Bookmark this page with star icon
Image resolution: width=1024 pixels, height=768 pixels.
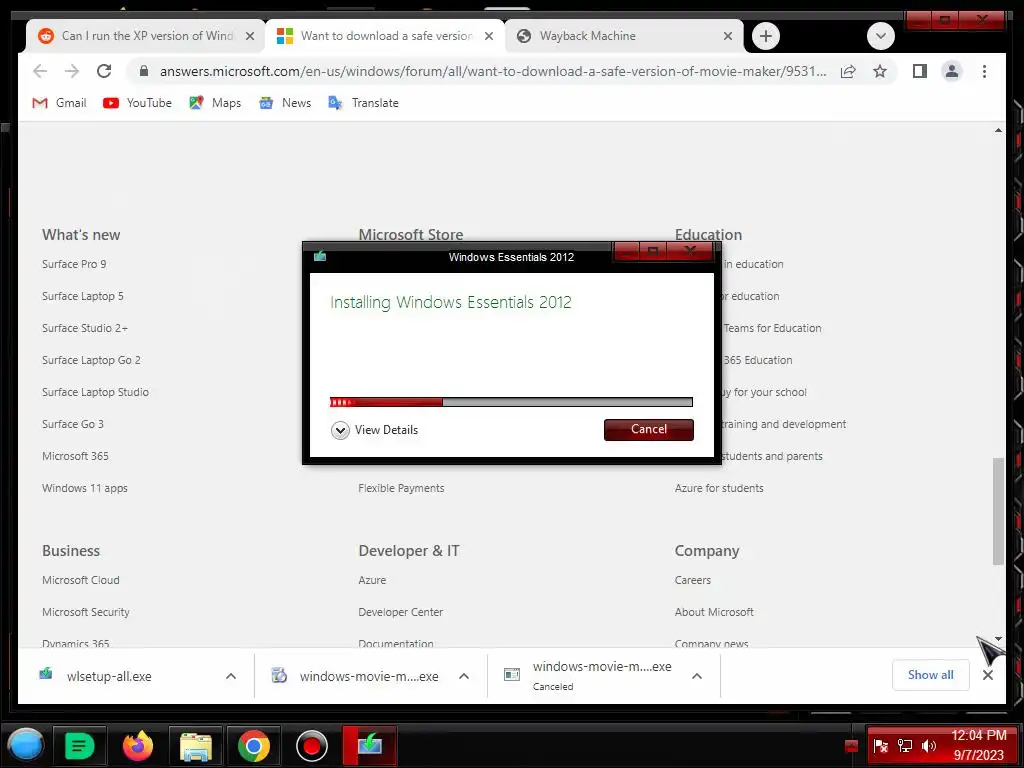coord(880,71)
